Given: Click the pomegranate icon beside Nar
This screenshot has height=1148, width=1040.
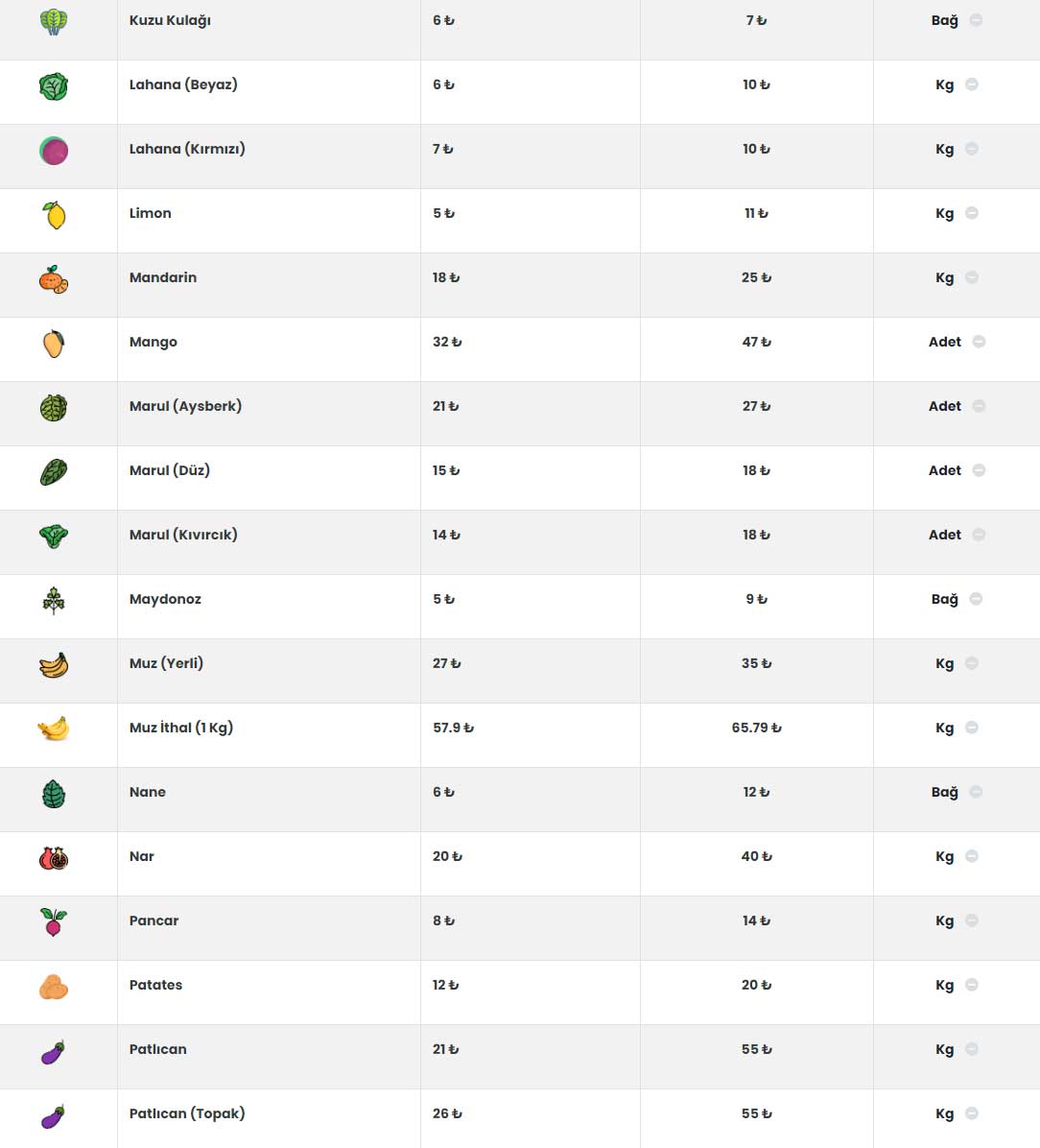Looking at the screenshot, I should point(54,858).
